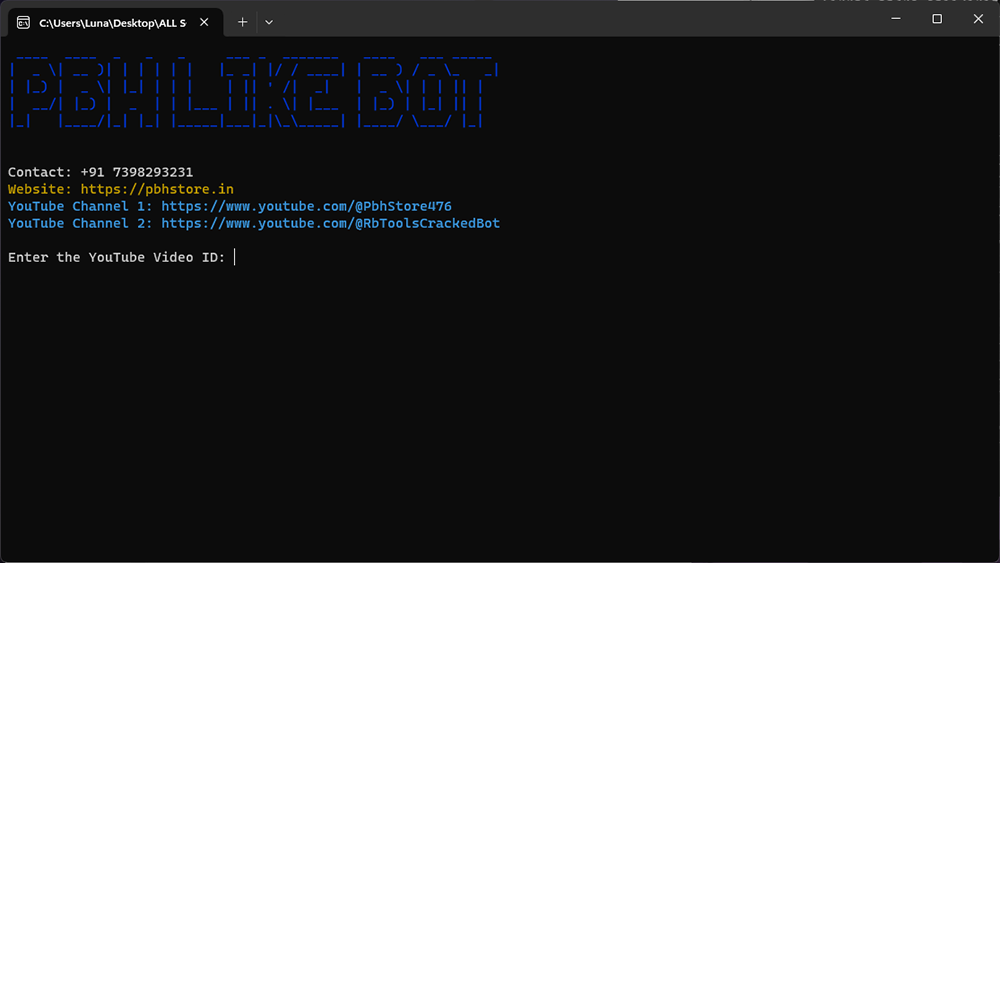The width and height of the screenshot is (1000, 1000).
Task: Click the contact phone number 7398293231
Action: (x=153, y=172)
